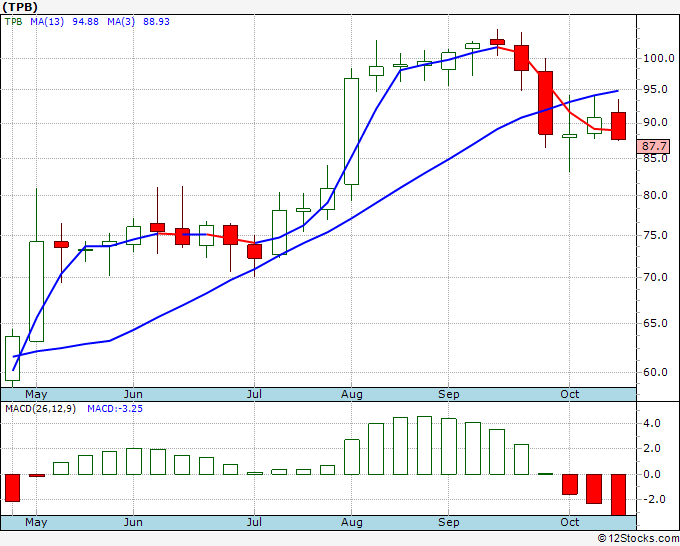Click the (TPB) chart title
Viewport: 680px width, 546px height.
(x=20, y=7)
